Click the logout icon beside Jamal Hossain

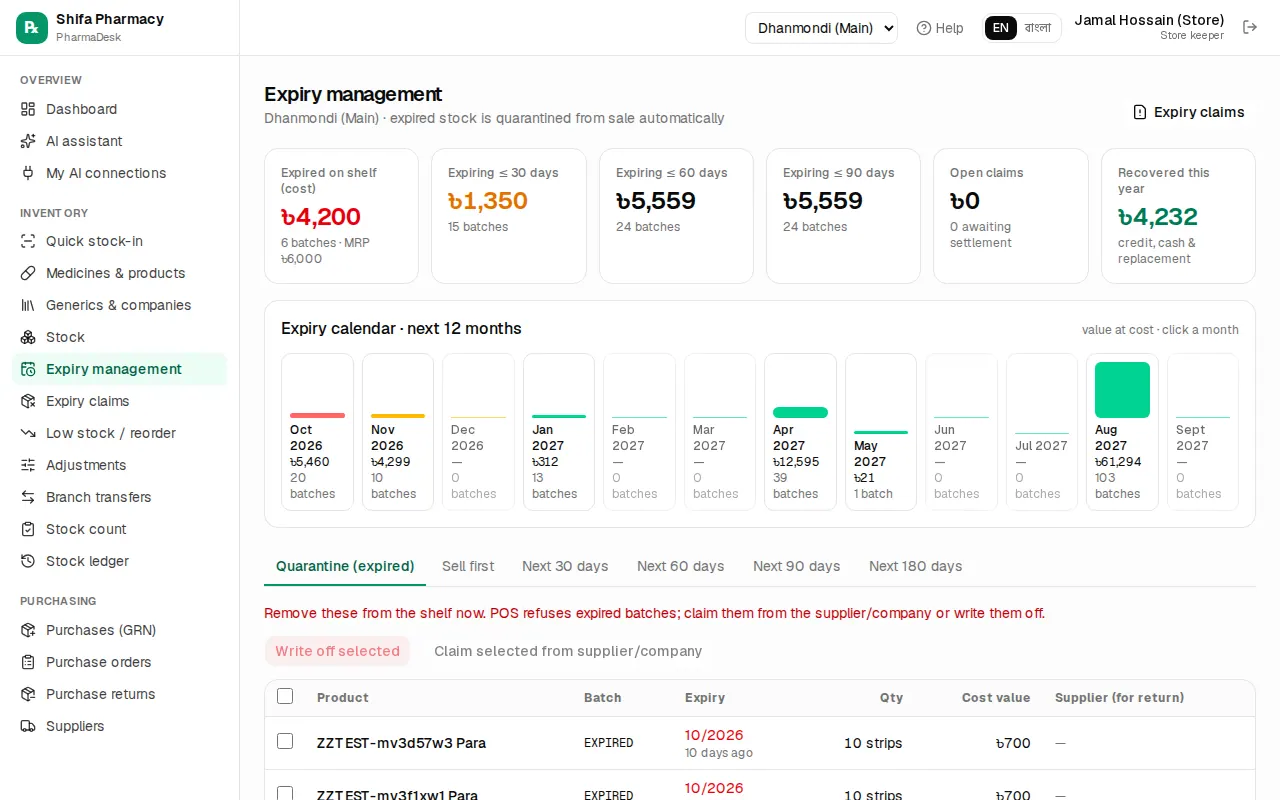1250,27
